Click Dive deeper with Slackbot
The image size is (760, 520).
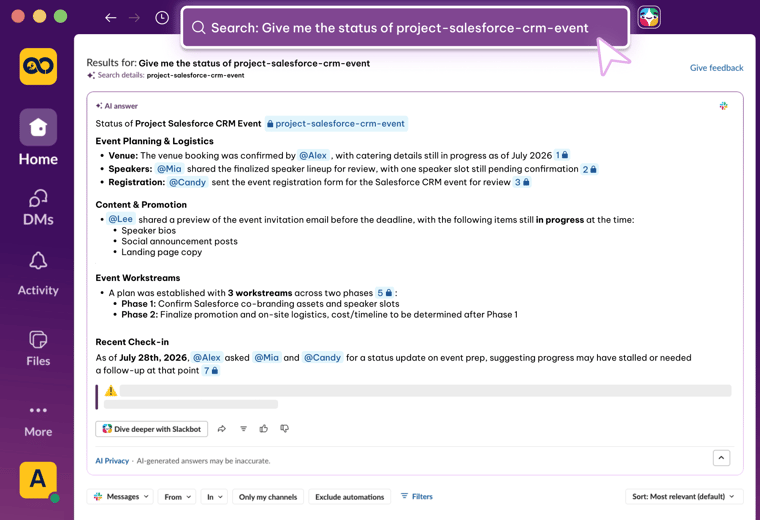pyautogui.click(x=152, y=429)
